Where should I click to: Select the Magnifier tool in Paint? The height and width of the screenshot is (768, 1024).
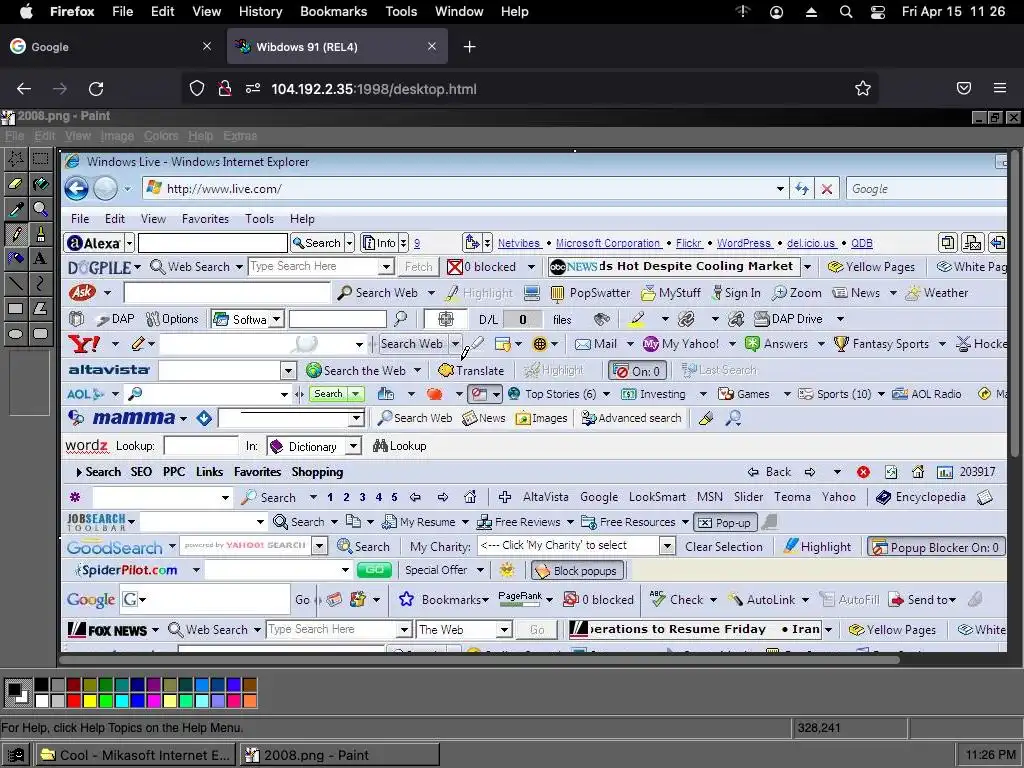click(x=40, y=208)
